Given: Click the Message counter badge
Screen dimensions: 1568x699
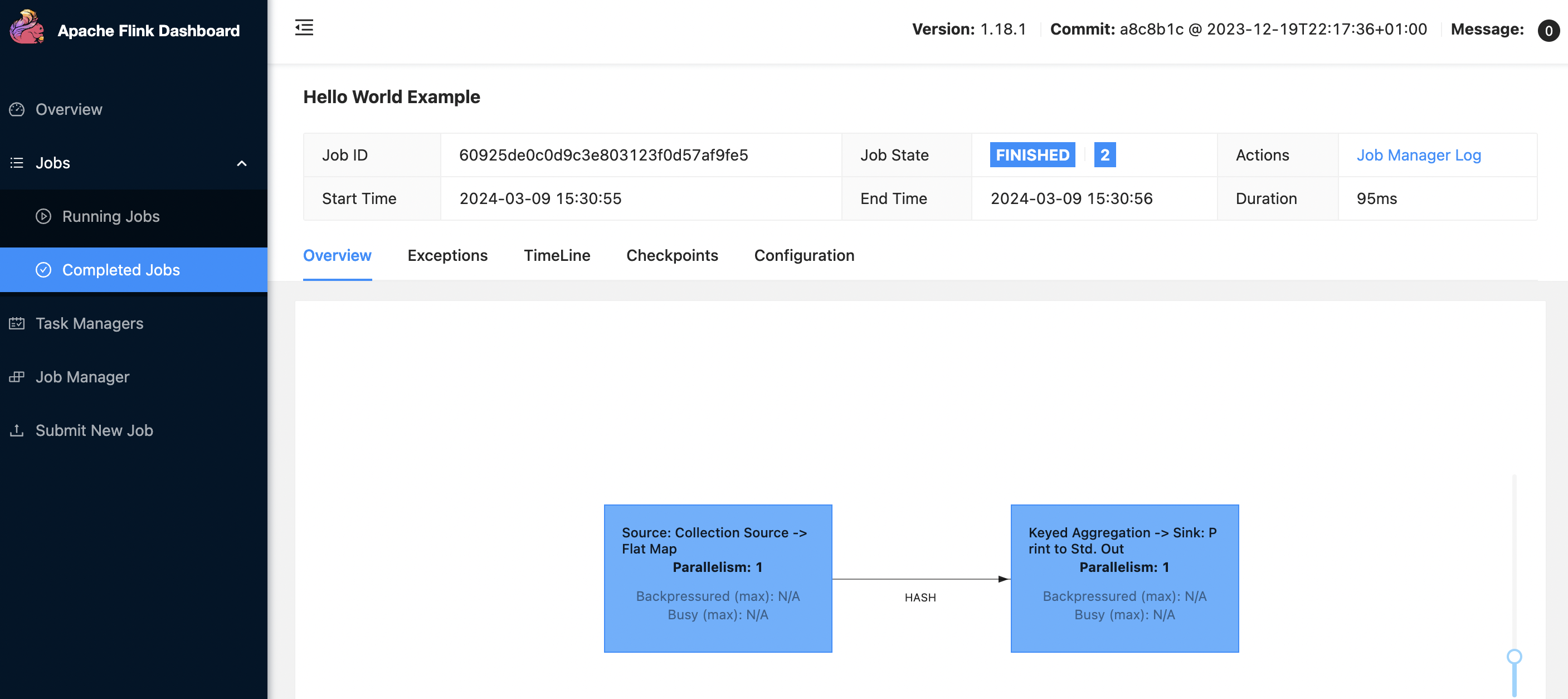Looking at the screenshot, I should pyautogui.click(x=1548, y=31).
